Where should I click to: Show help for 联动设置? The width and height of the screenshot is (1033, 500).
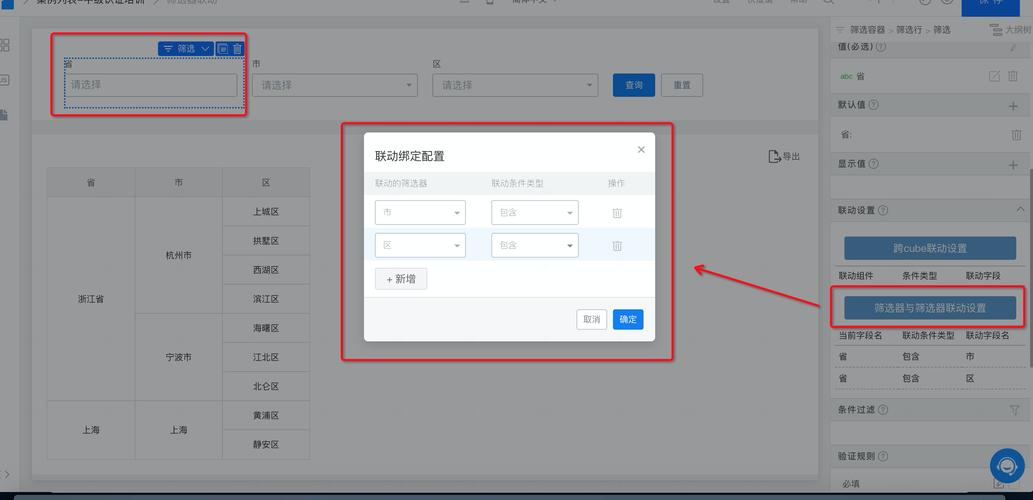(x=883, y=210)
